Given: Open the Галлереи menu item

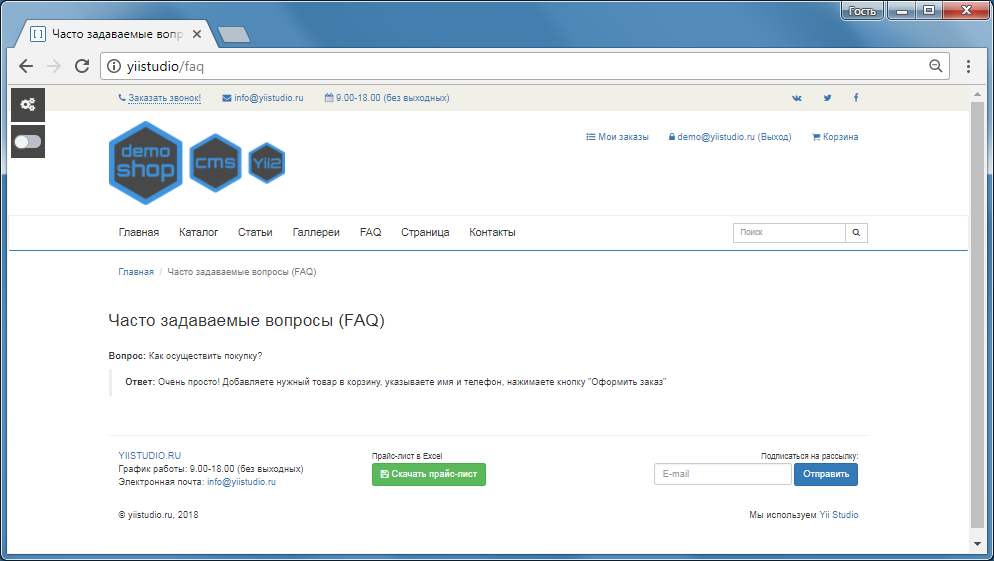Looking at the screenshot, I should [x=316, y=233].
